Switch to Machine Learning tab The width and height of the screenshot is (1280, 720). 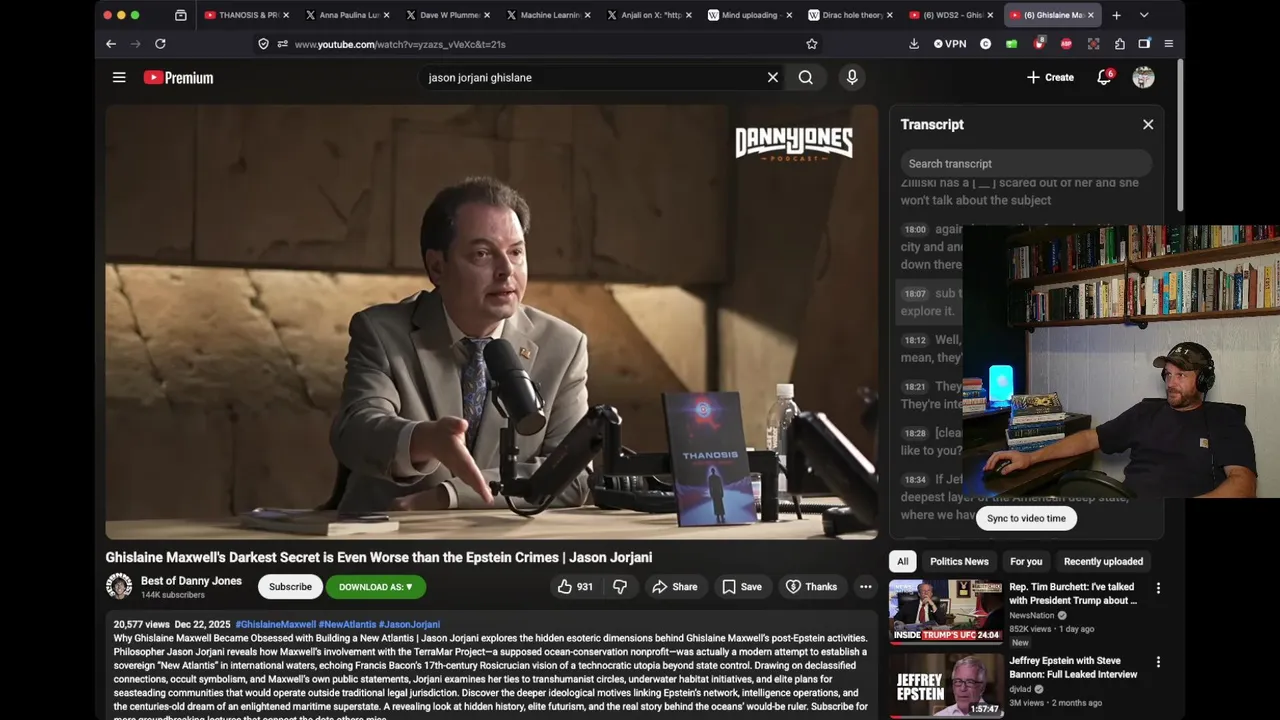tap(548, 15)
